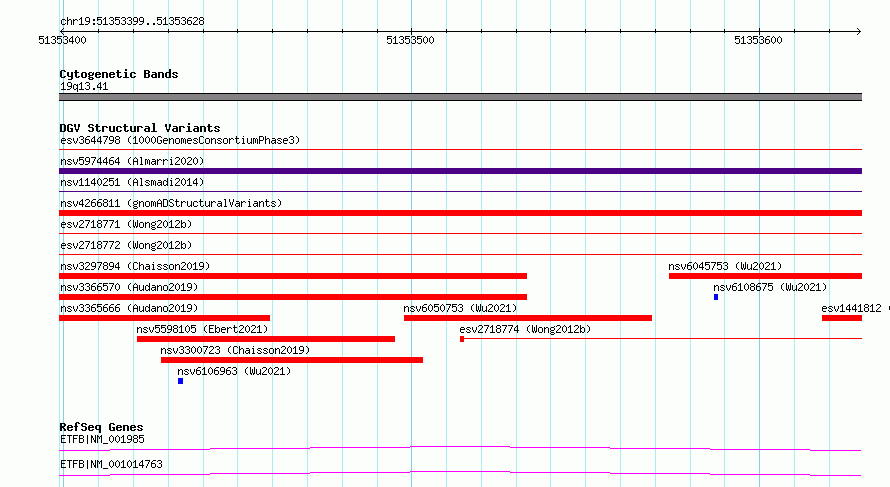Image resolution: width=890 pixels, height=487 pixels.
Task: Click the nsv3365666 (Audano2019) label
Action: point(129,308)
